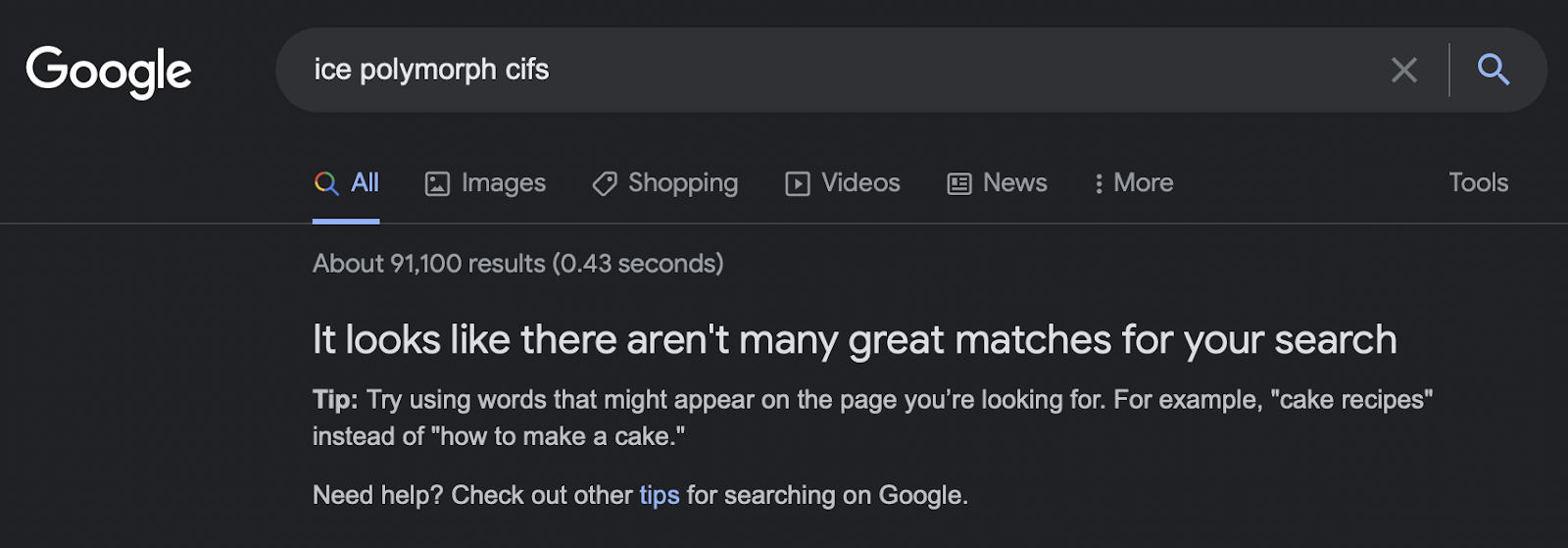Click the News newspaper icon
This screenshot has height=548, width=1568.
[x=959, y=183]
